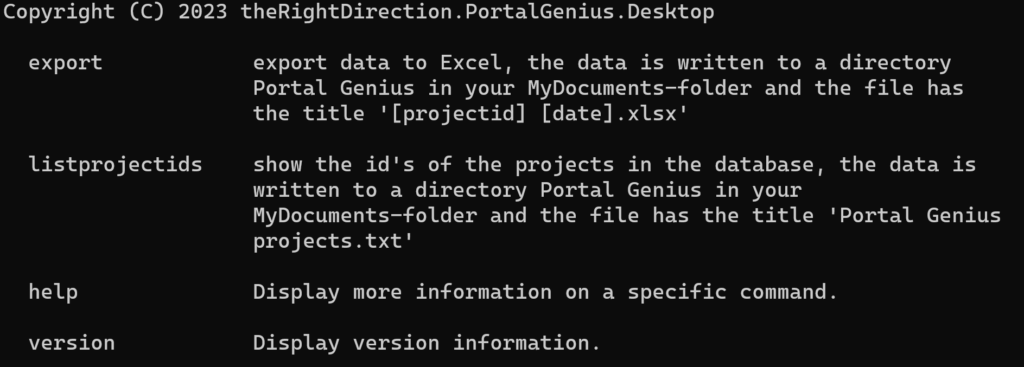Click the 'listprojectids' command name

click(x=116, y=165)
